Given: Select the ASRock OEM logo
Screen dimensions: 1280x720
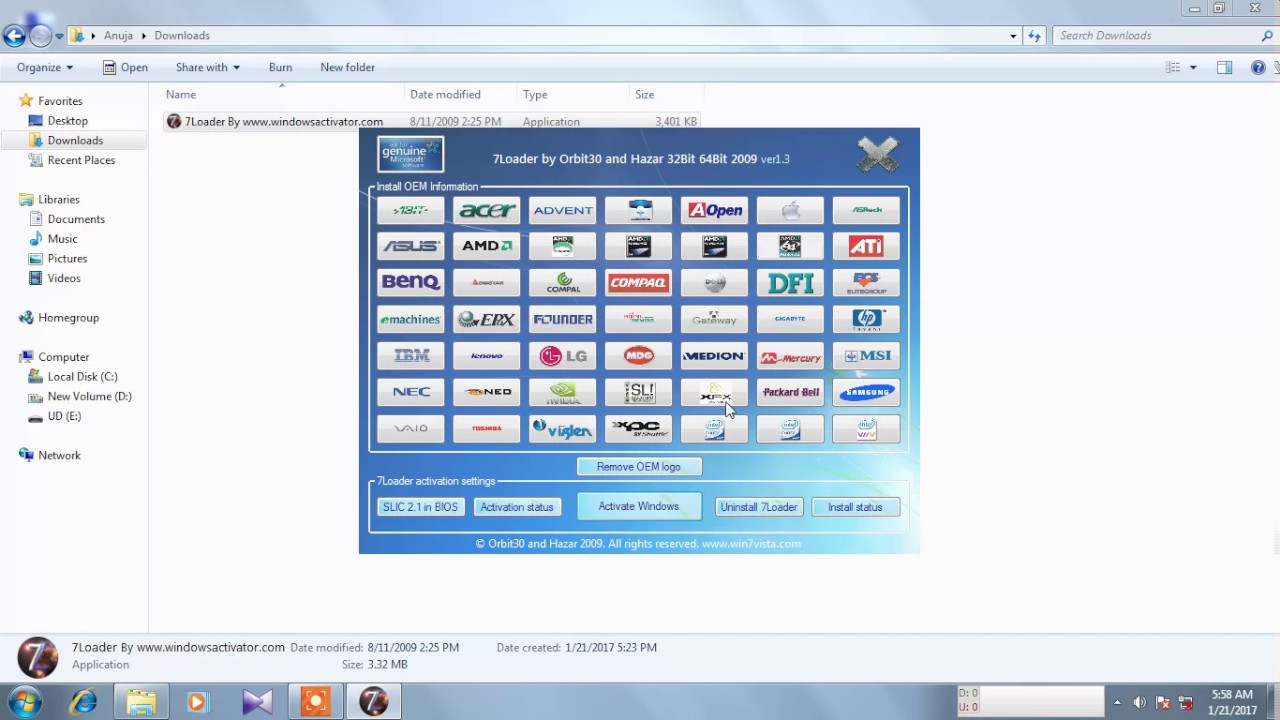Looking at the screenshot, I should [867, 210].
